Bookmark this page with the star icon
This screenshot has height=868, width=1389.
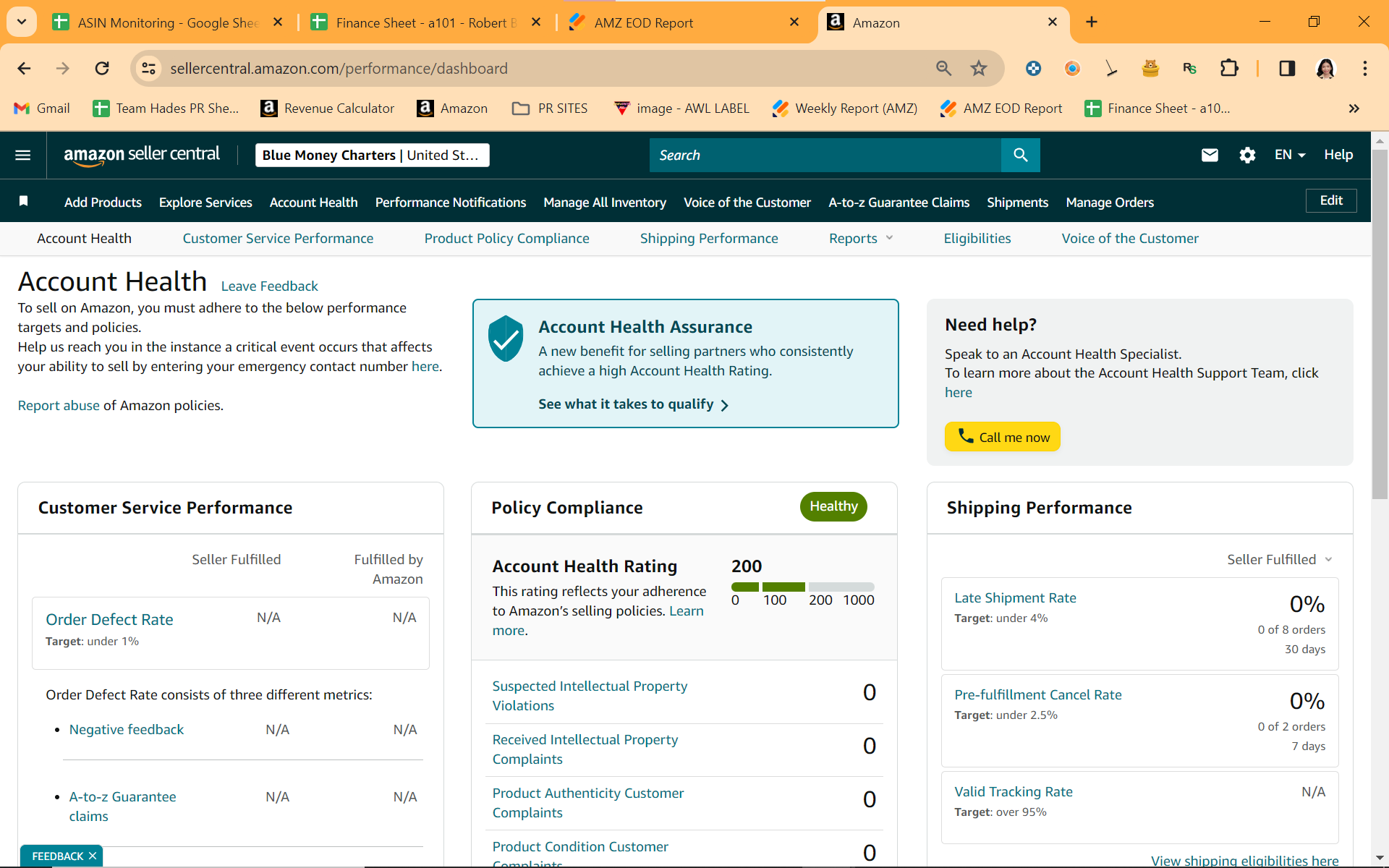click(x=979, y=68)
